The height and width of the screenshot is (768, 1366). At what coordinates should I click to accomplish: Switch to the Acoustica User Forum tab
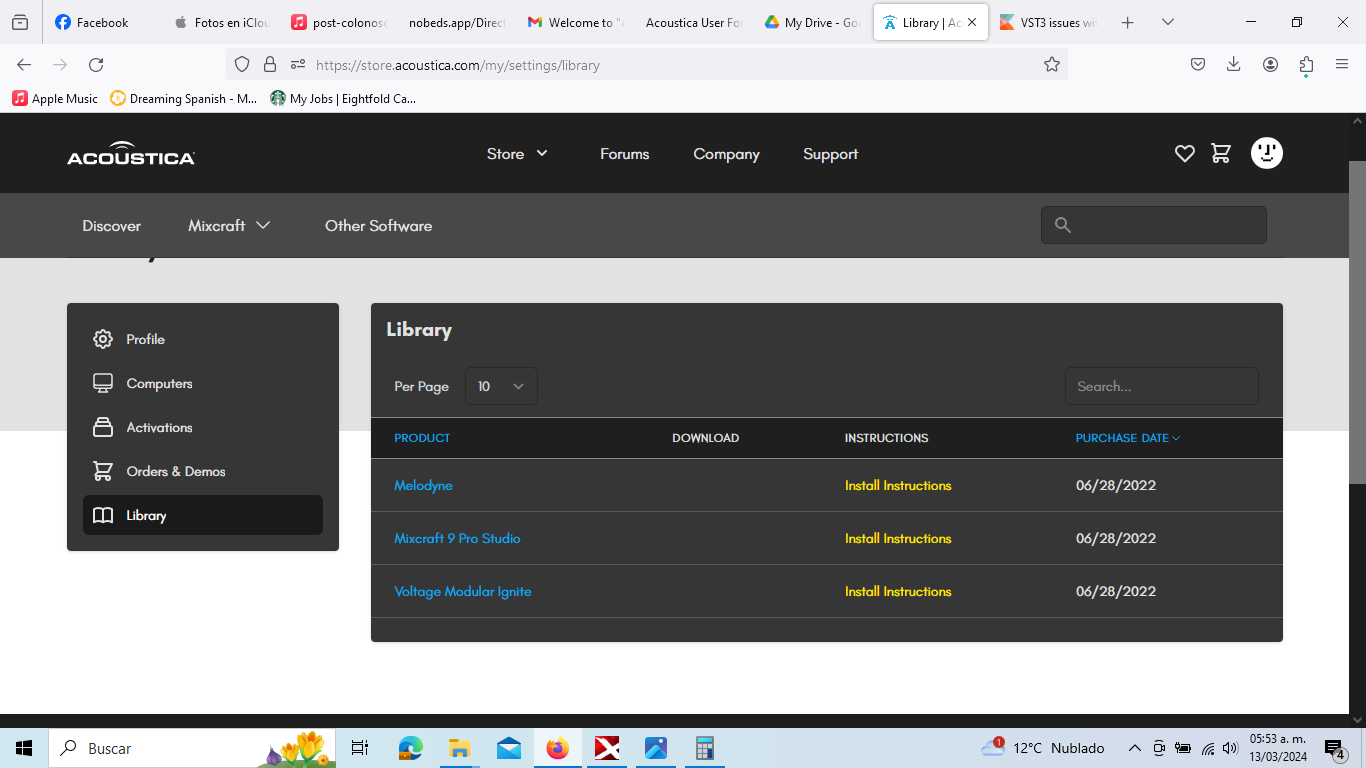tap(694, 22)
